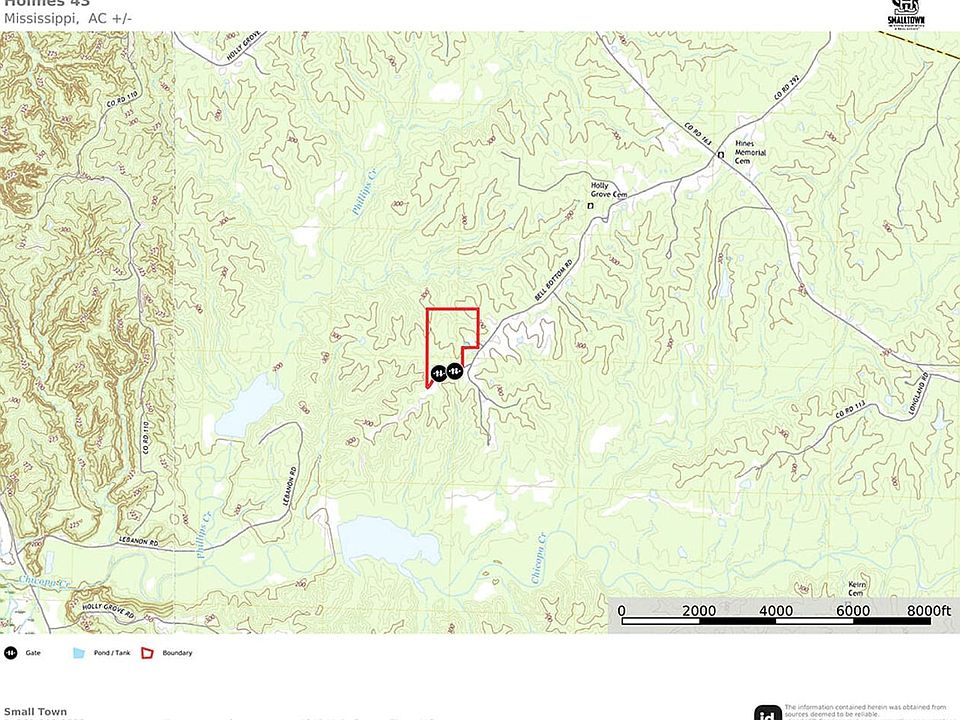Select the red Boundary icon in the legend
The height and width of the screenshot is (720, 960).
pyautogui.click(x=147, y=653)
